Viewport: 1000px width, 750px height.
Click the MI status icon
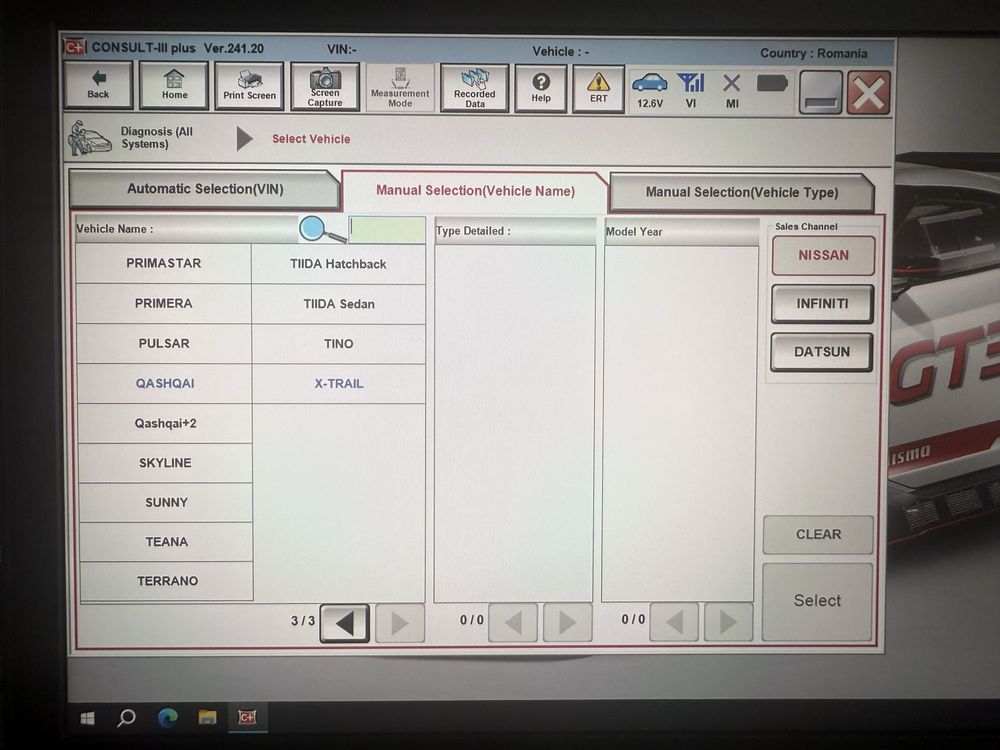point(732,91)
